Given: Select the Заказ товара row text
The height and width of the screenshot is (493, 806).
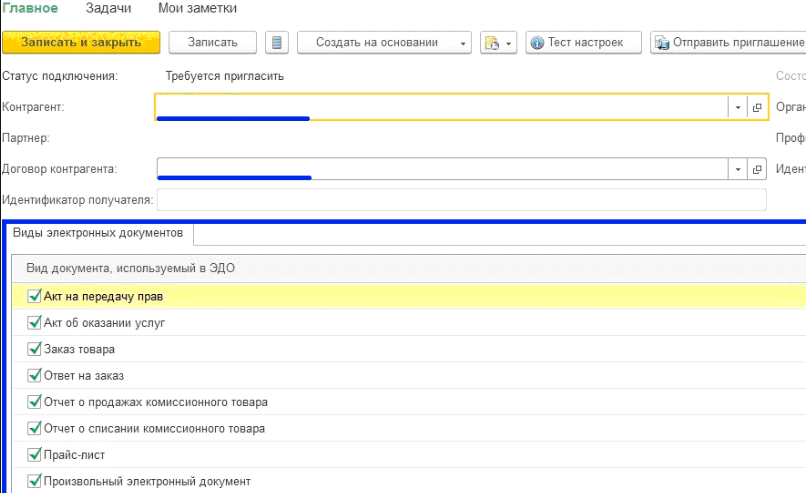Looking at the screenshot, I should (x=79, y=349).
